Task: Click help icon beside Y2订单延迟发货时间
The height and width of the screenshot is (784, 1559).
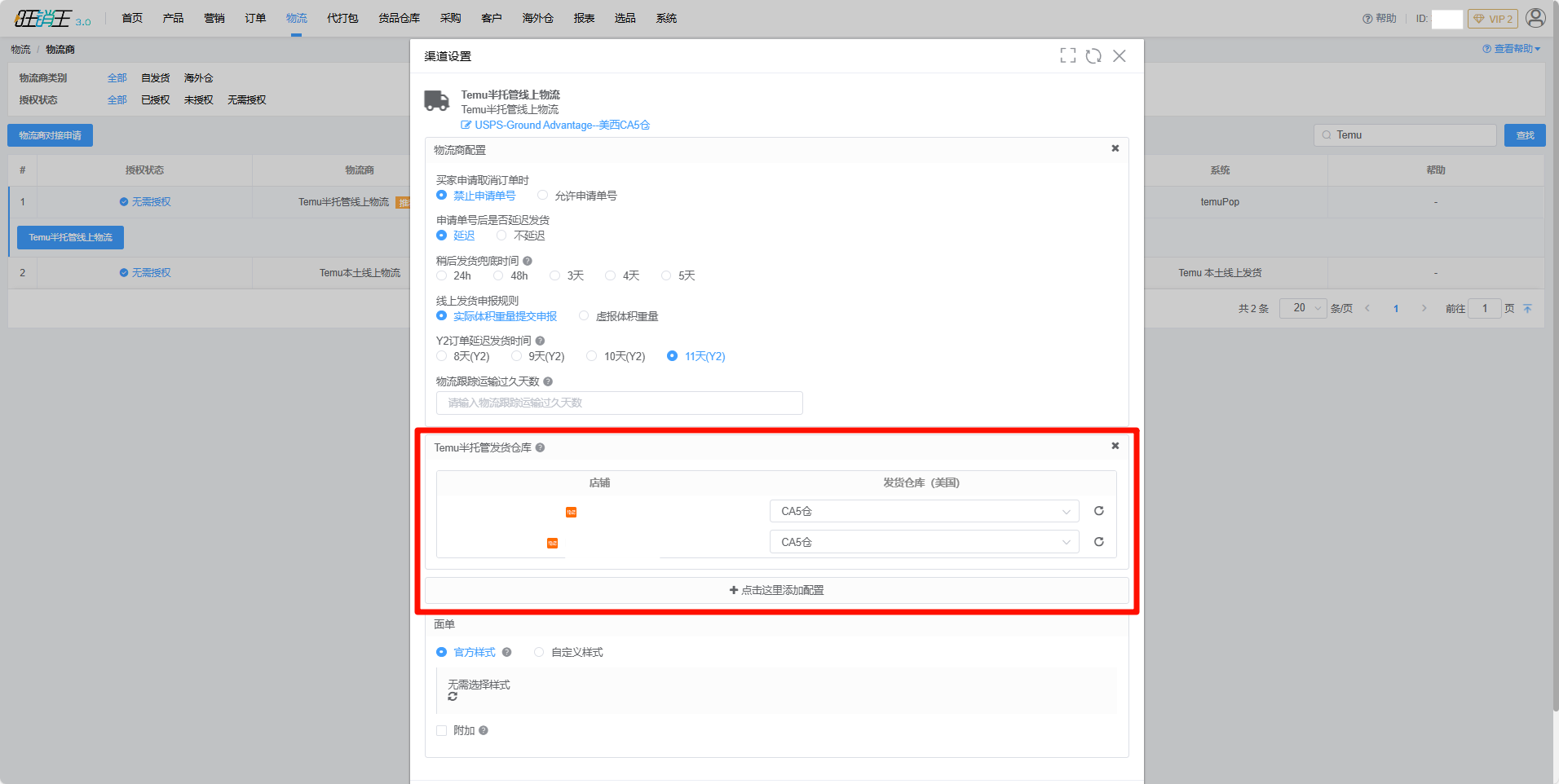Action: pos(540,341)
